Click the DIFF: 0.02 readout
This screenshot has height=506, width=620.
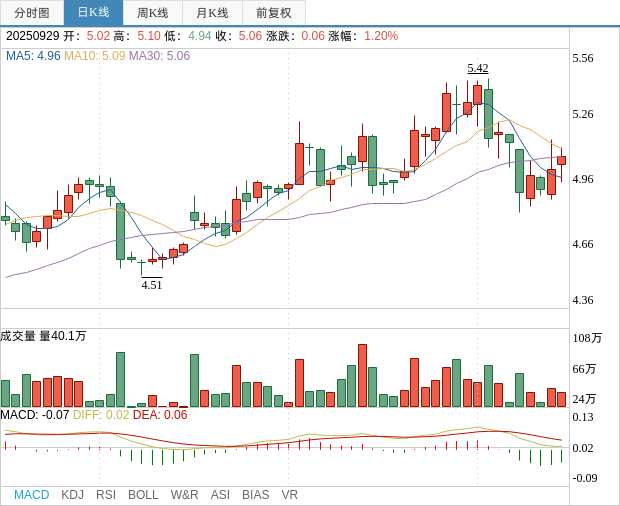tap(101, 415)
